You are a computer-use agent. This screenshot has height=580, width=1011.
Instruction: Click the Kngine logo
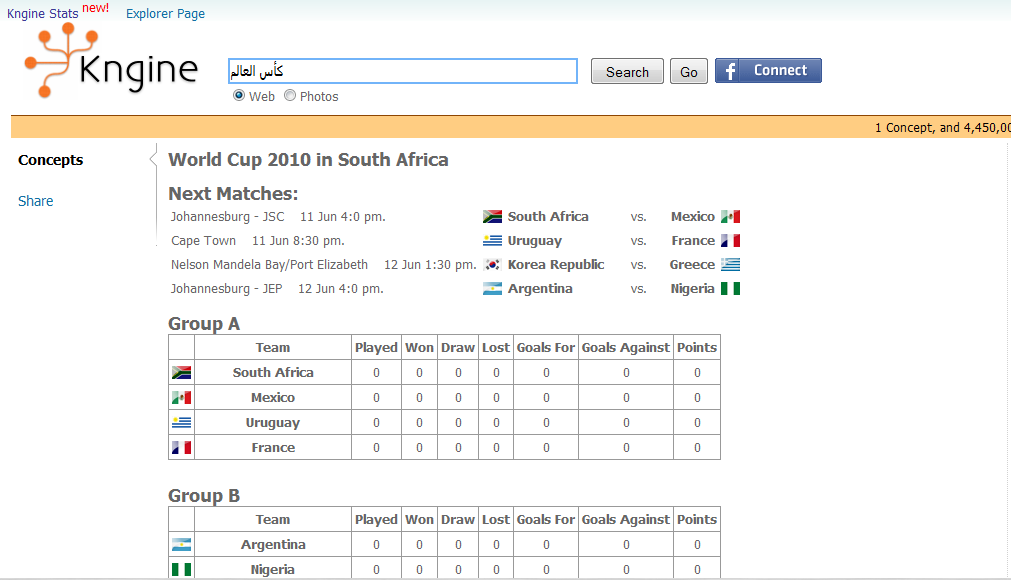pos(111,61)
